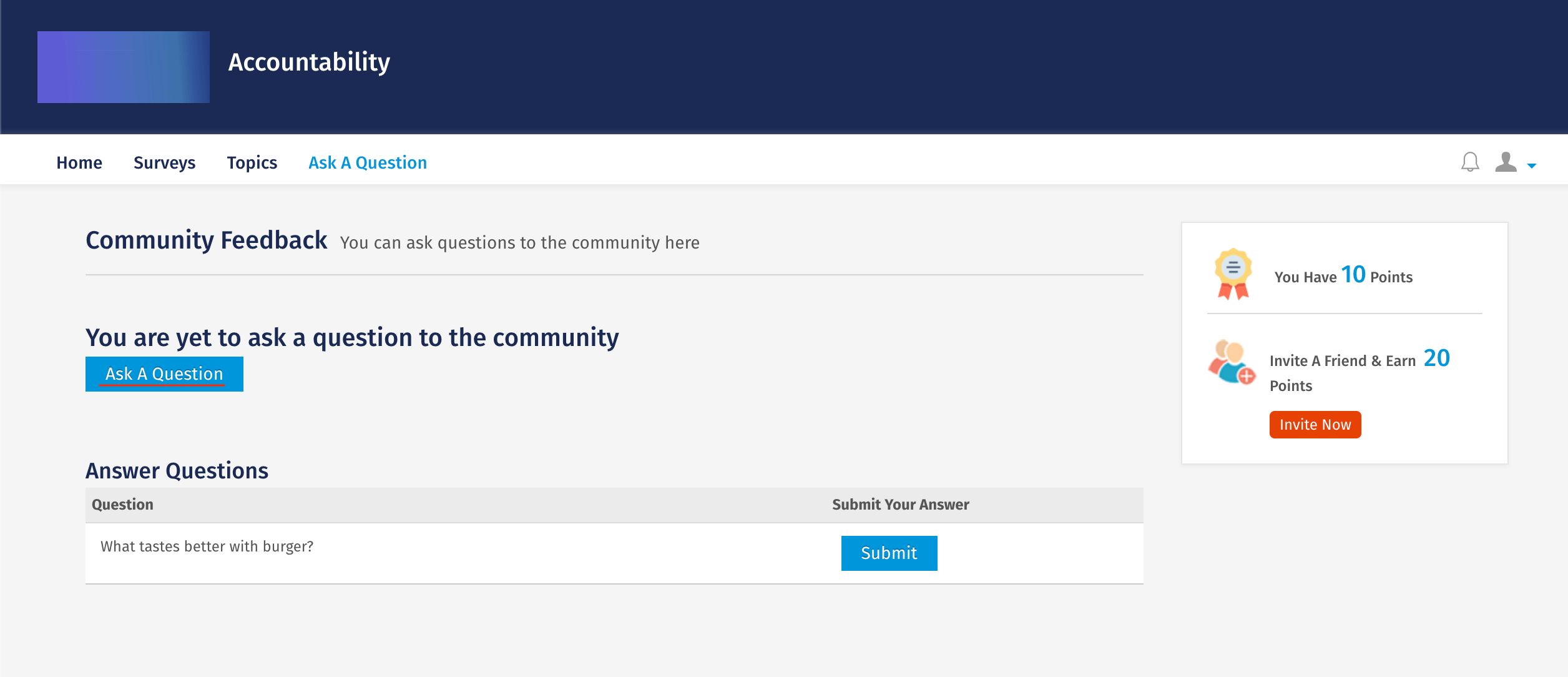Click the user profile avatar icon
The width and height of the screenshot is (1568, 677).
pos(1506,162)
